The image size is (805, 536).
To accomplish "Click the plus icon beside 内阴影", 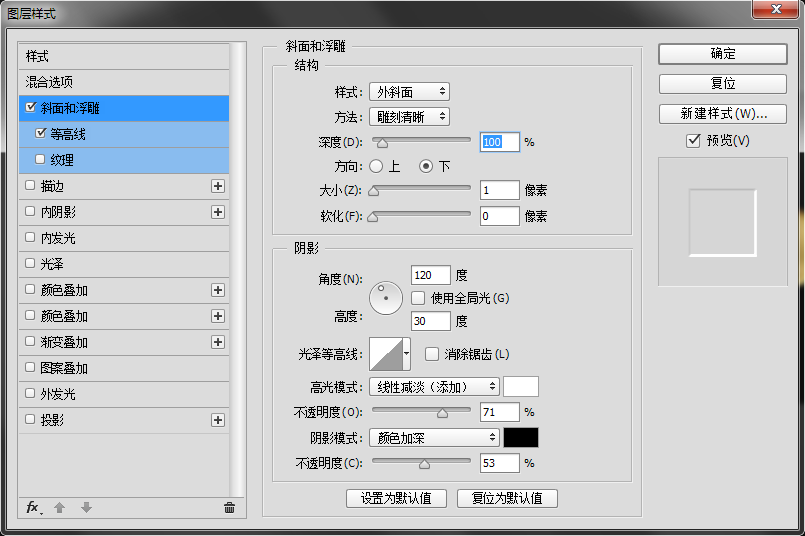I will point(218,212).
